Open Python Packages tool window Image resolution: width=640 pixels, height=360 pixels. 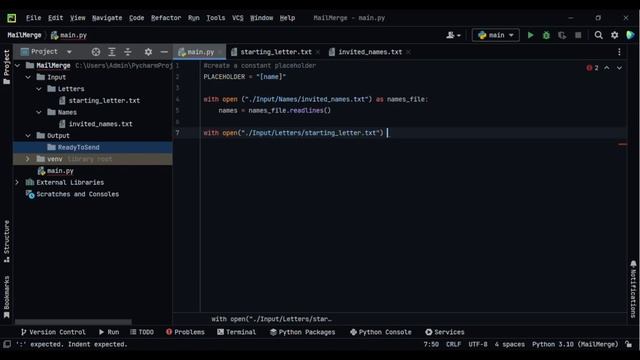tap(302, 332)
